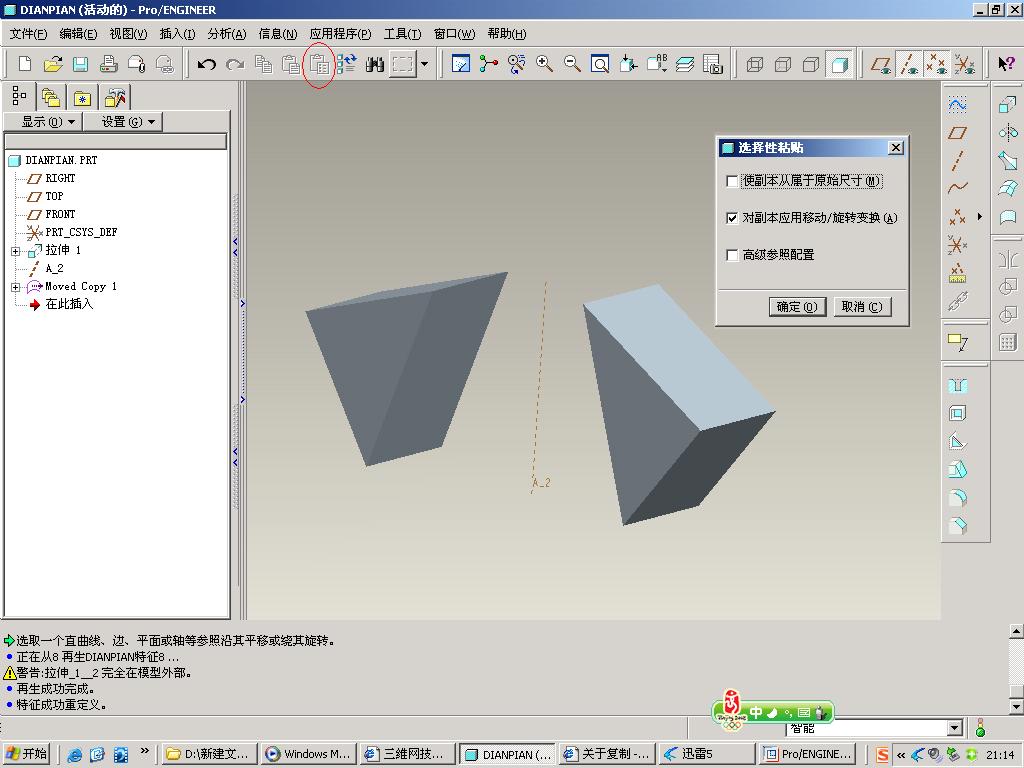Click the datum plane tool
This screenshot has height=768, width=1024.
click(957, 133)
